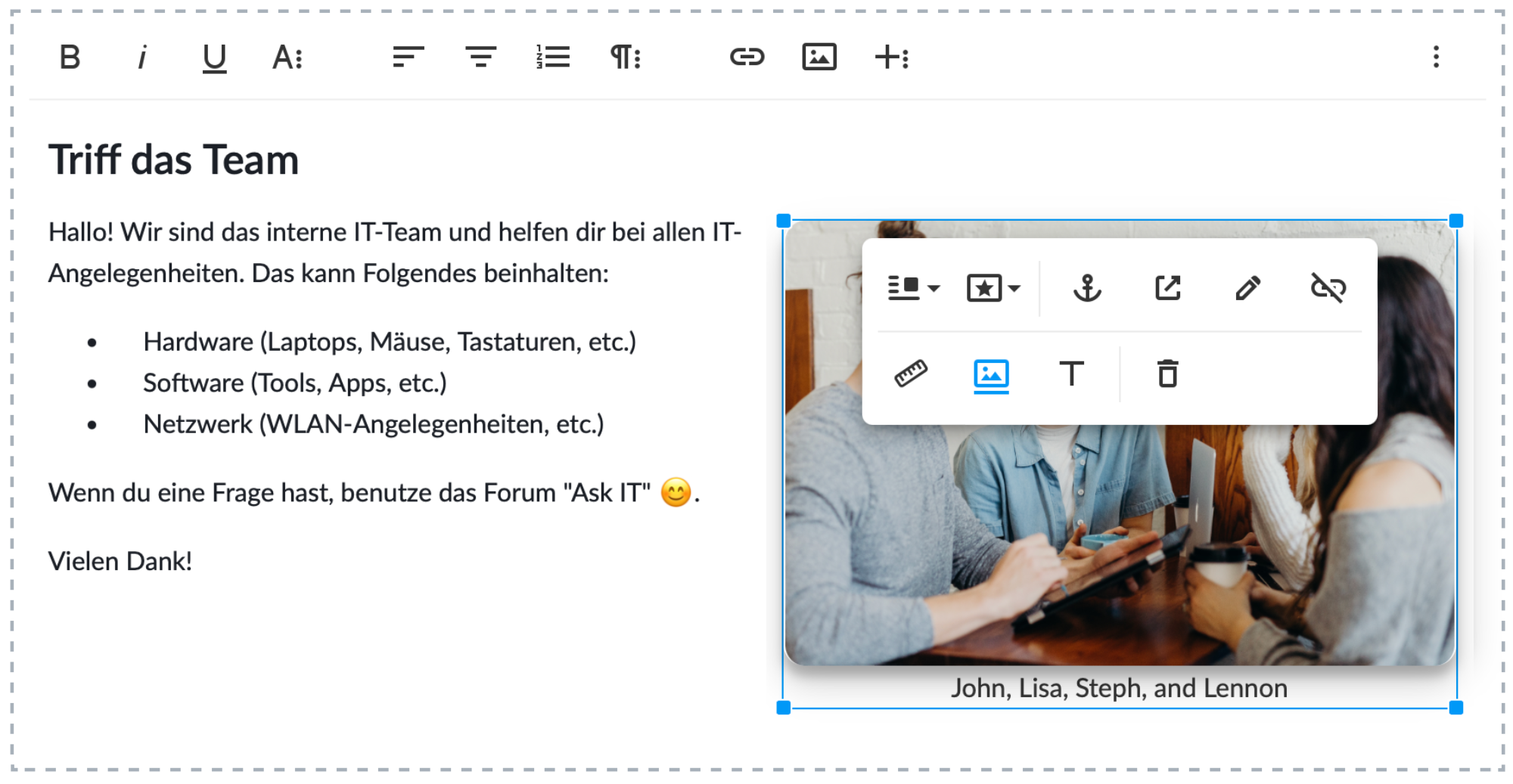Center align the text
Image resolution: width=1513 pixels, height=784 pixels.
coord(480,57)
